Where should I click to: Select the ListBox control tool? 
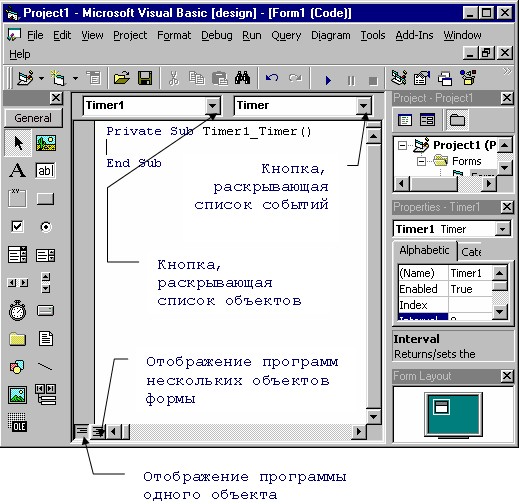click(45, 255)
